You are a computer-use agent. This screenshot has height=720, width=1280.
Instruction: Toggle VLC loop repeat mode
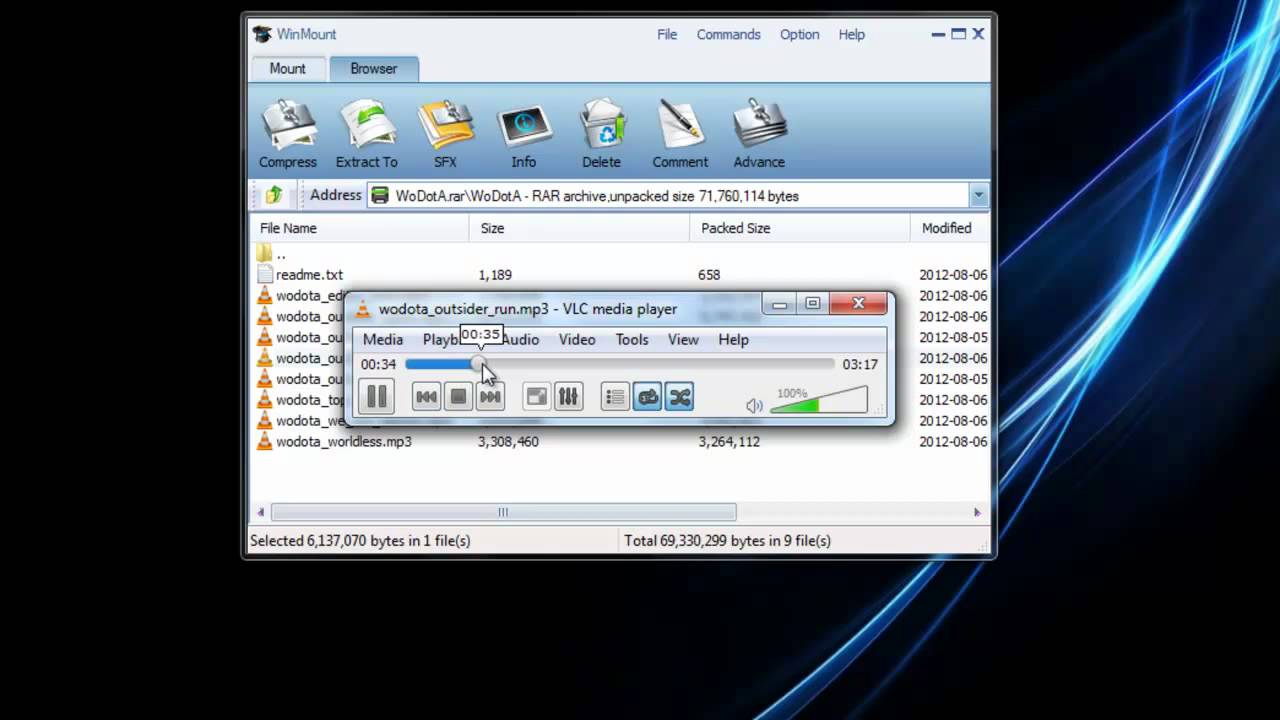tap(648, 397)
